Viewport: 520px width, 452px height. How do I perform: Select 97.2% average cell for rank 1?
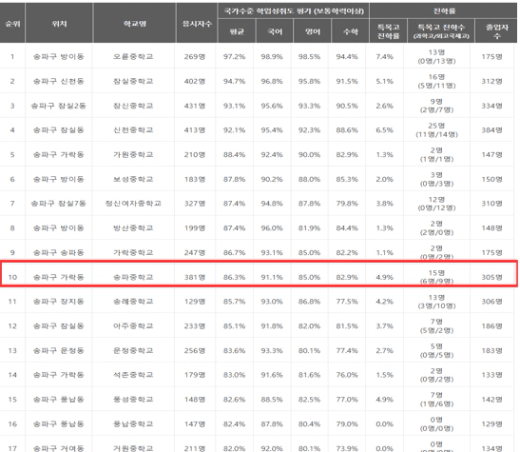point(234,56)
